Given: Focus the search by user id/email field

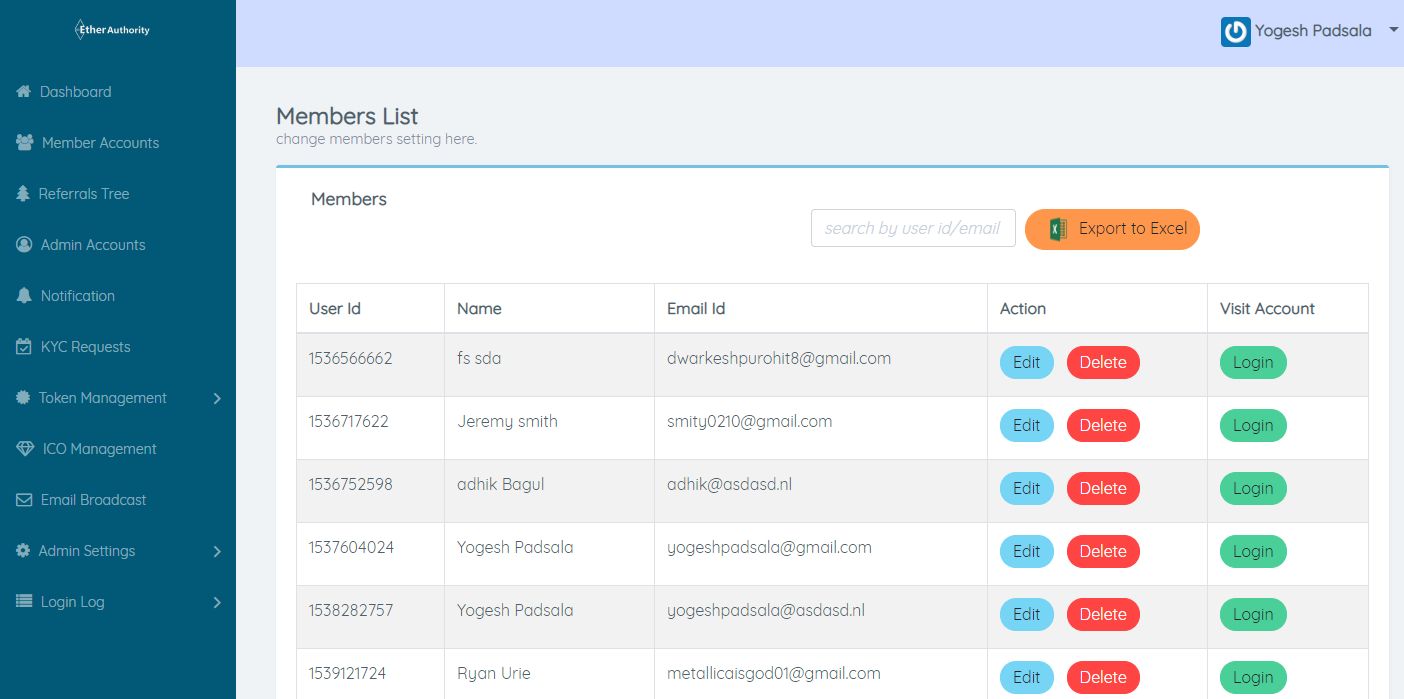Looking at the screenshot, I should pos(912,228).
